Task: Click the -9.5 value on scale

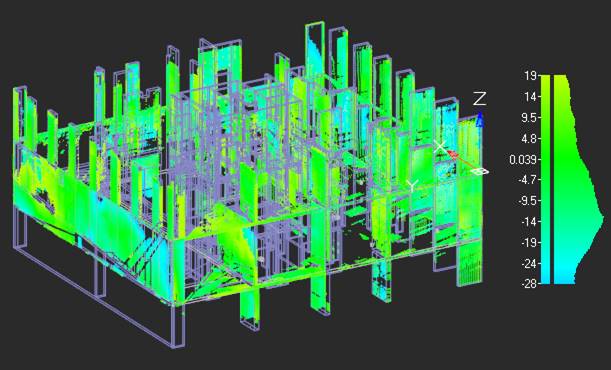Action: tap(527, 201)
